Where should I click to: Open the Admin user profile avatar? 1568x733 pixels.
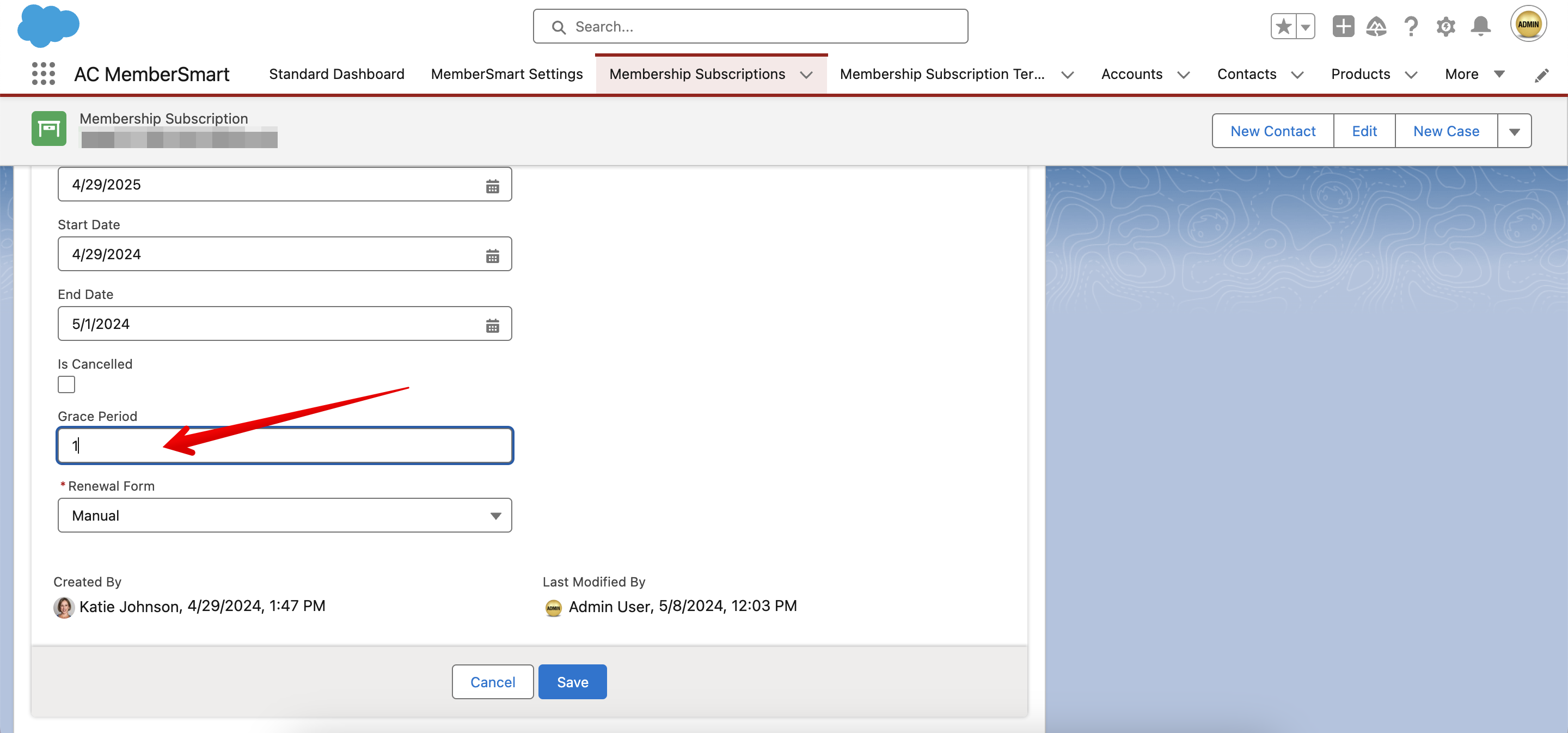click(x=1528, y=25)
